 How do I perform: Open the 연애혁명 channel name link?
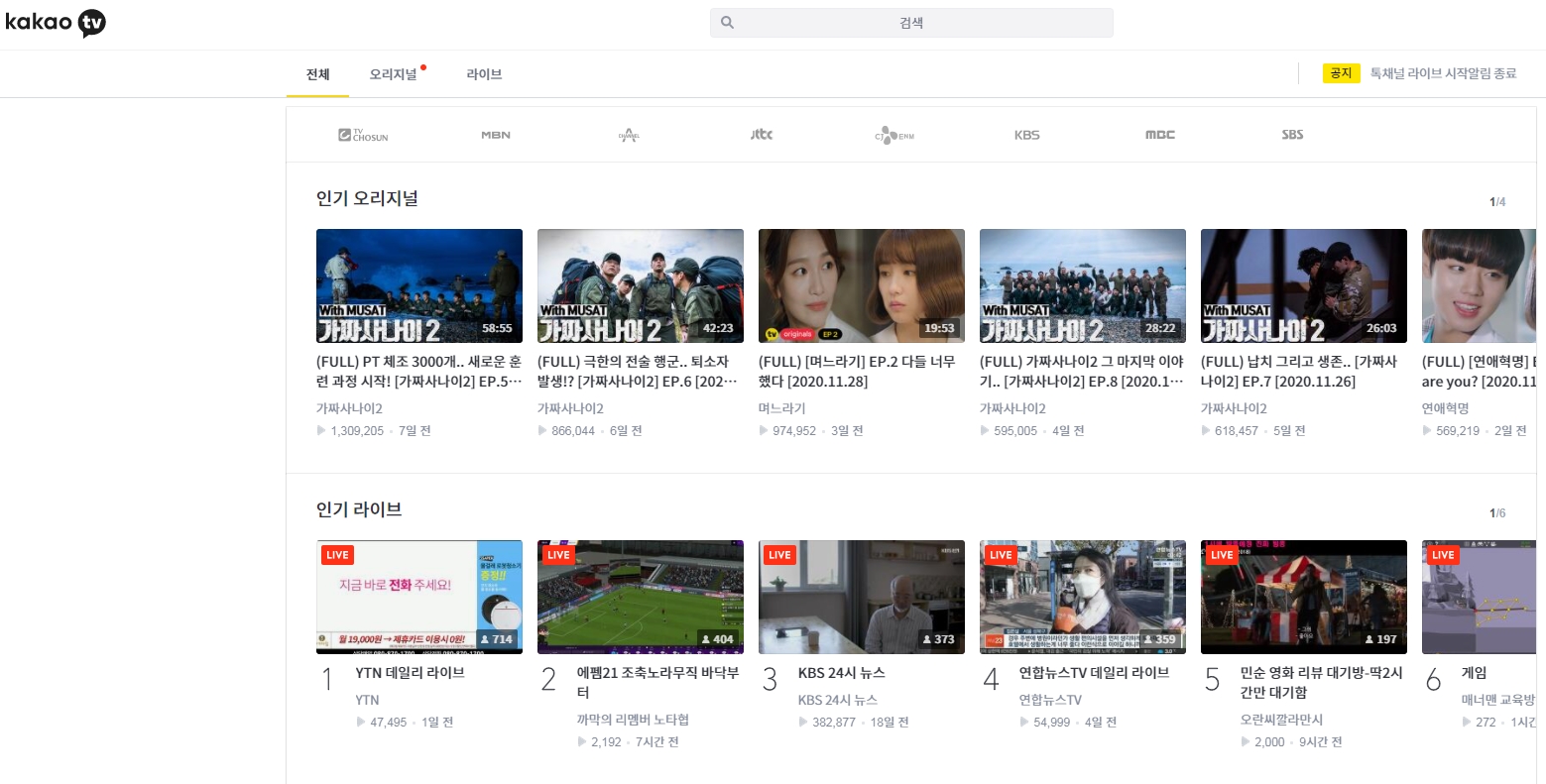[1446, 408]
